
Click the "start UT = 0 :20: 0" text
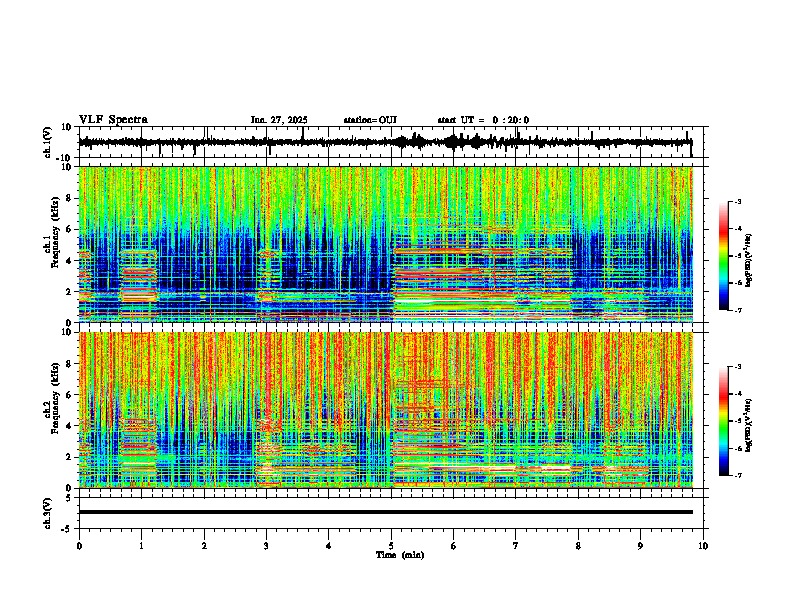(x=483, y=120)
